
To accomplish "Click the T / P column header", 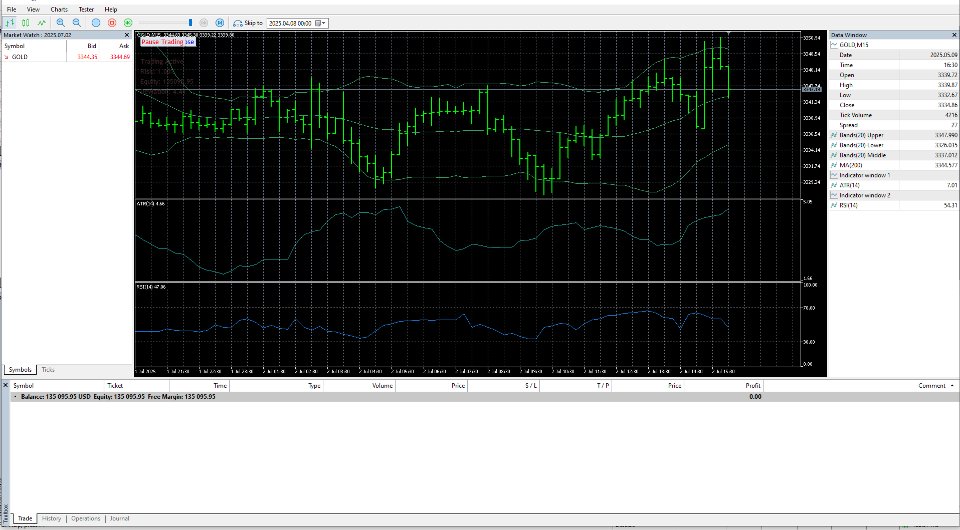I will pos(603,386).
